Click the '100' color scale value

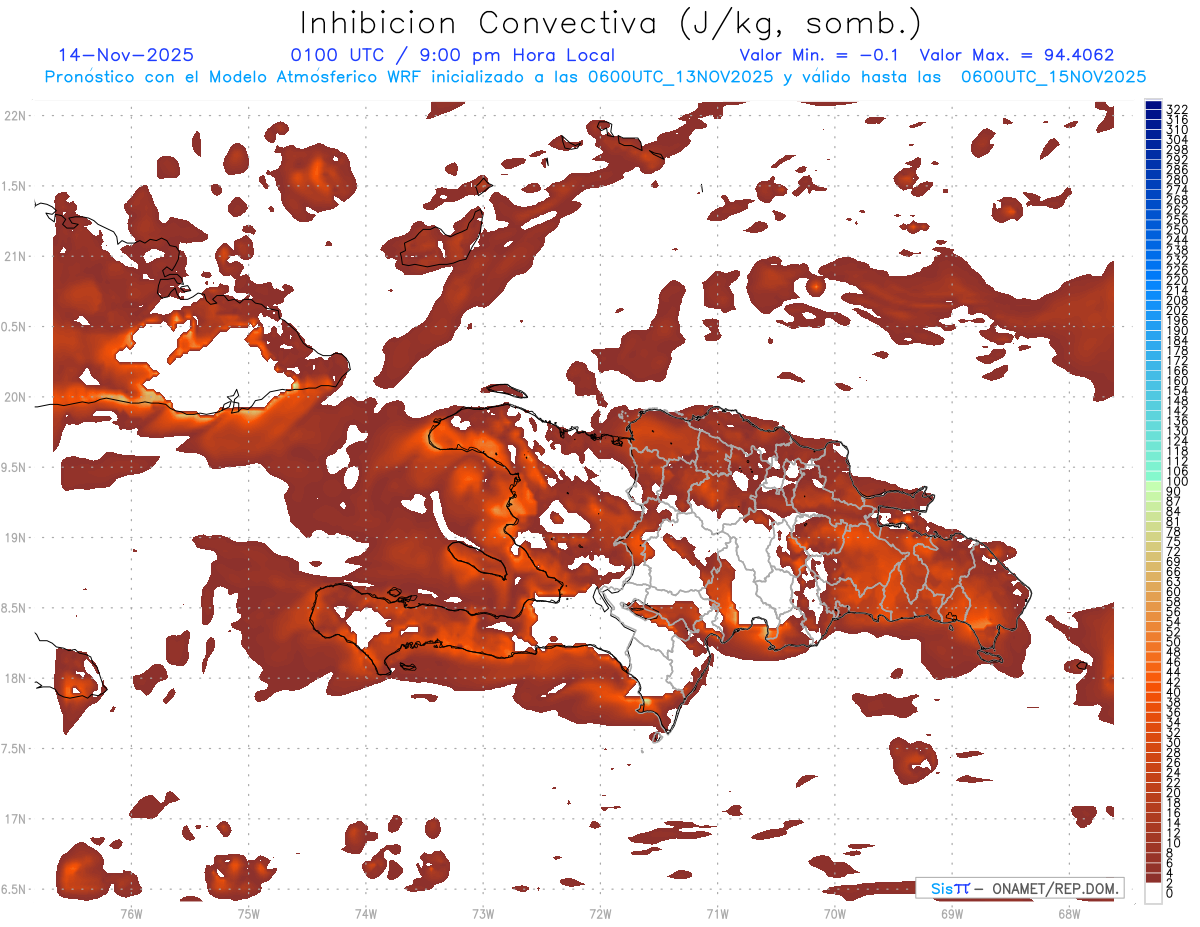click(1177, 483)
